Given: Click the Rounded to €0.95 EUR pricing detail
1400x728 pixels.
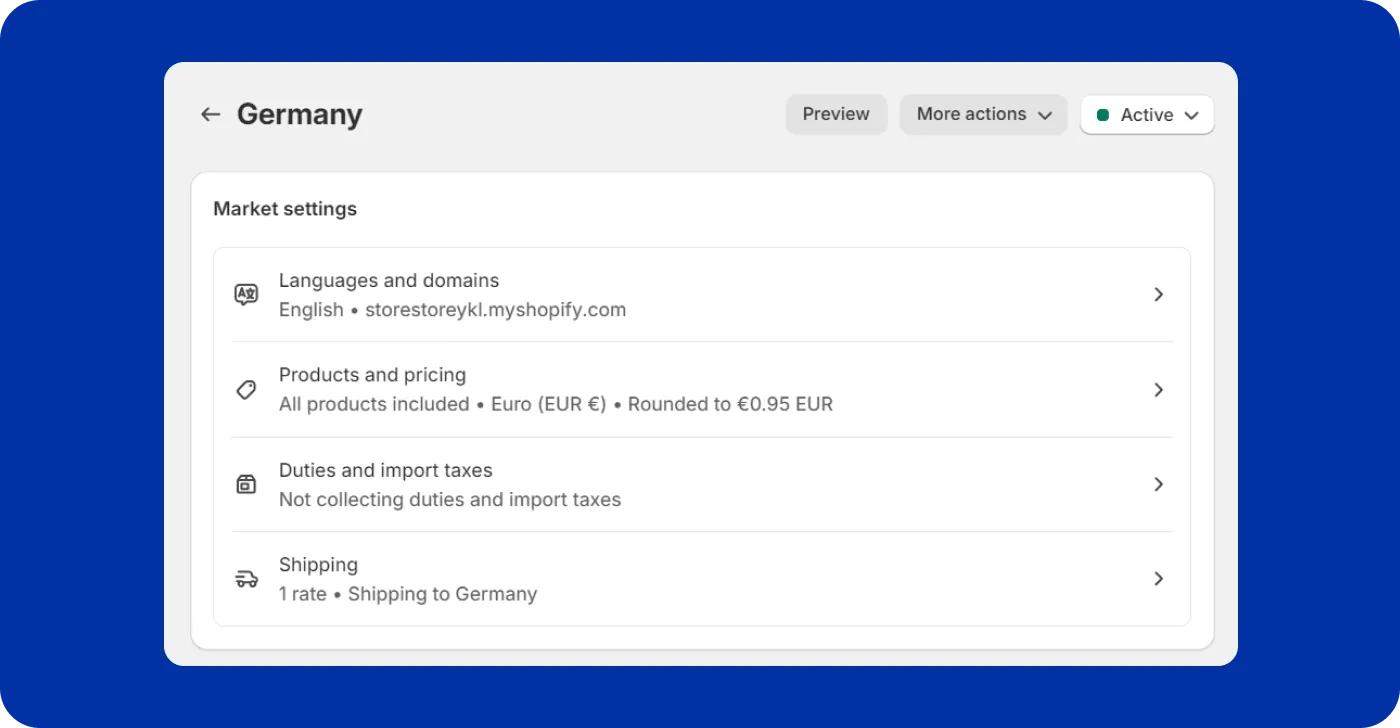Looking at the screenshot, I should [x=732, y=404].
